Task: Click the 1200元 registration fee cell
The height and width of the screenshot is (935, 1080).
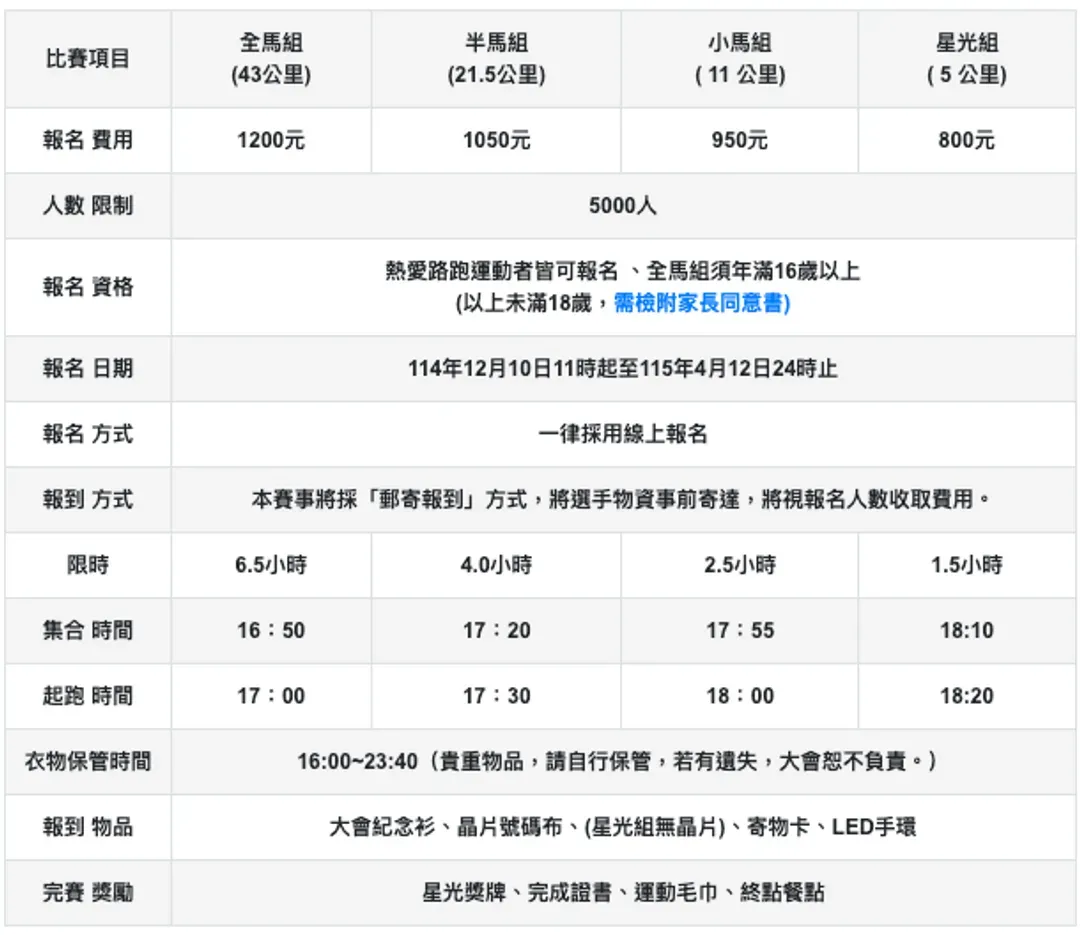Action: click(x=271, y=141)
